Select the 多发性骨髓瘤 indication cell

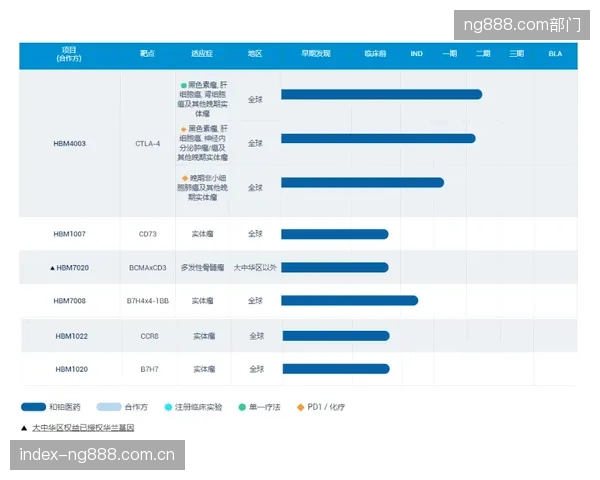[202, 268]
